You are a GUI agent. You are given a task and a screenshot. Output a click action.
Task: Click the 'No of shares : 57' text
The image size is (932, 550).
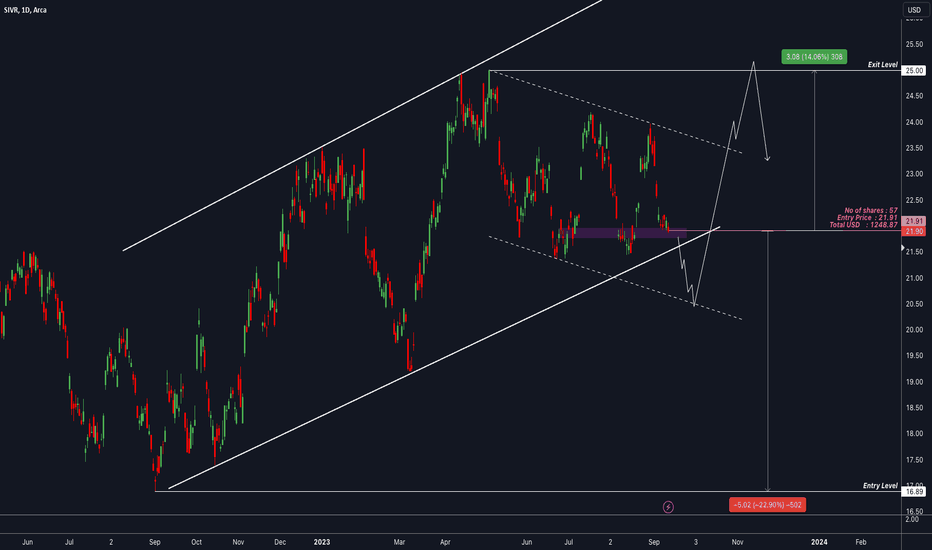coord(871,210)
